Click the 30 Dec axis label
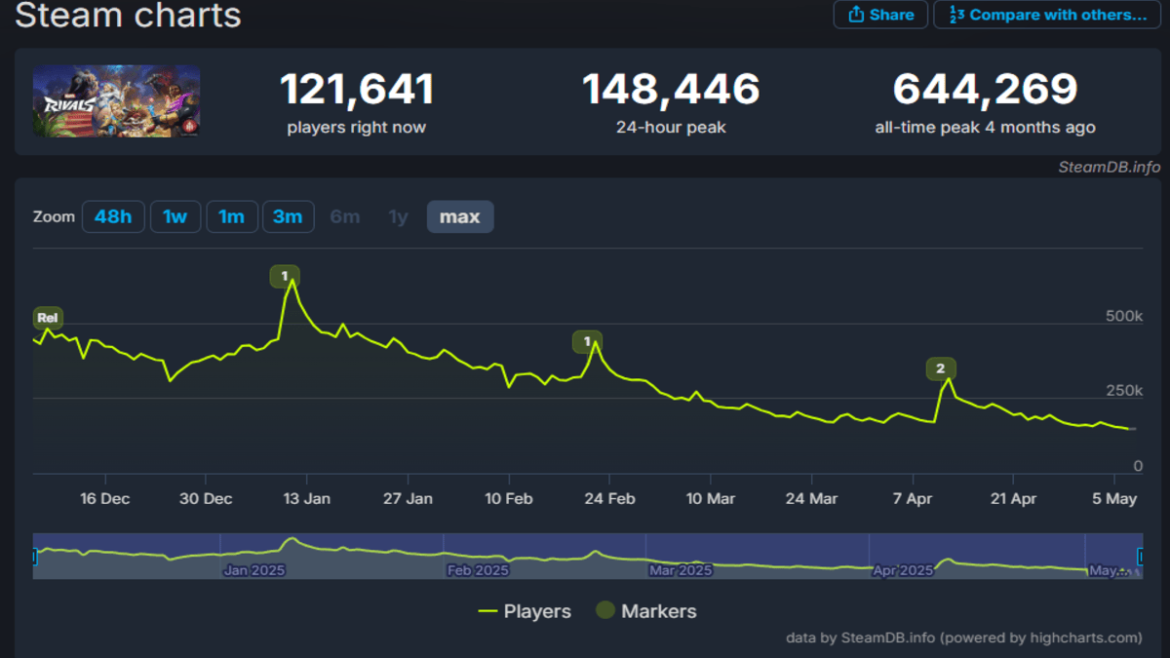This screenshot has width=1170, height=658. coord(206,498)
